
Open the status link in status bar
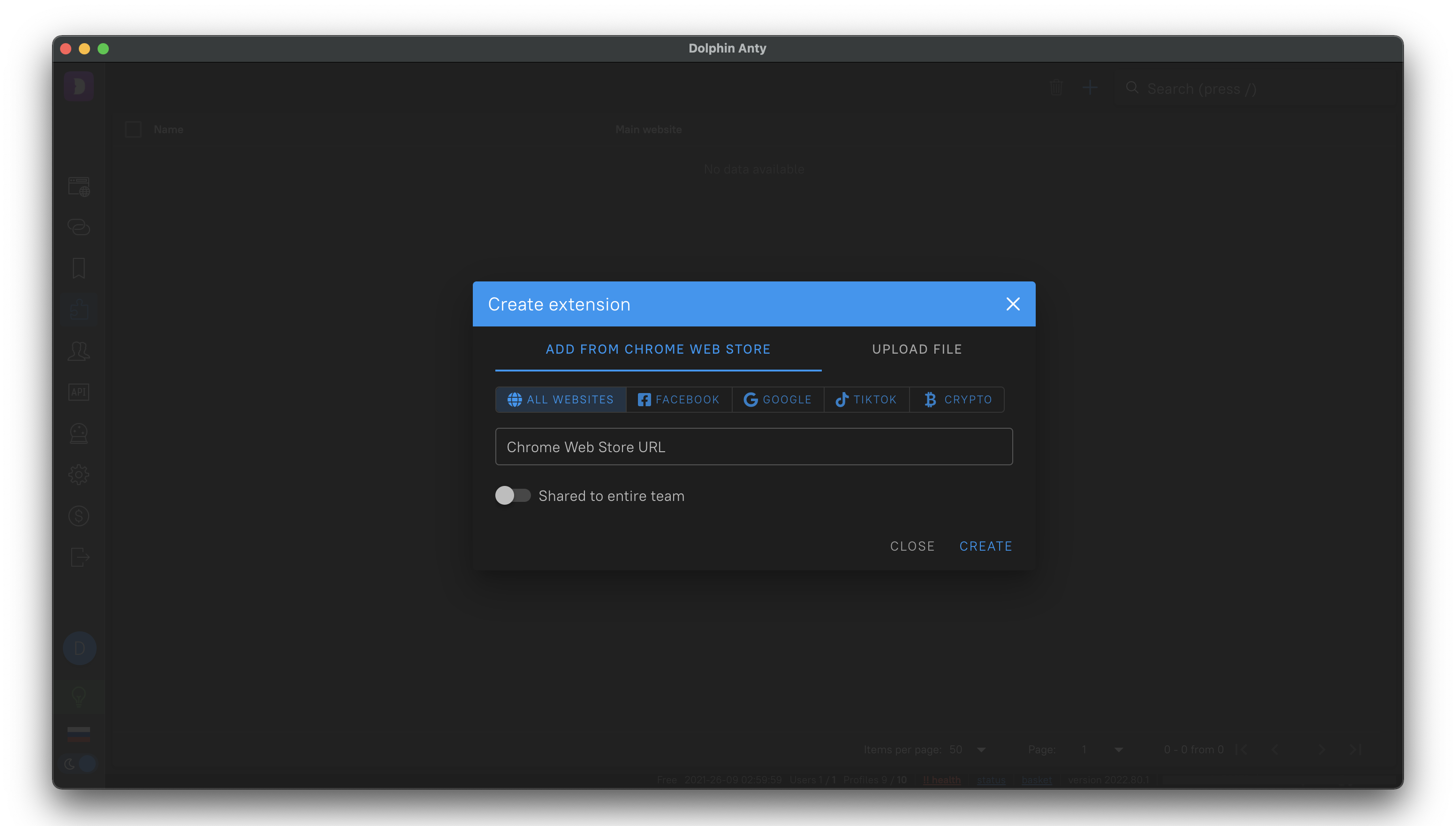tap(991, 780)
